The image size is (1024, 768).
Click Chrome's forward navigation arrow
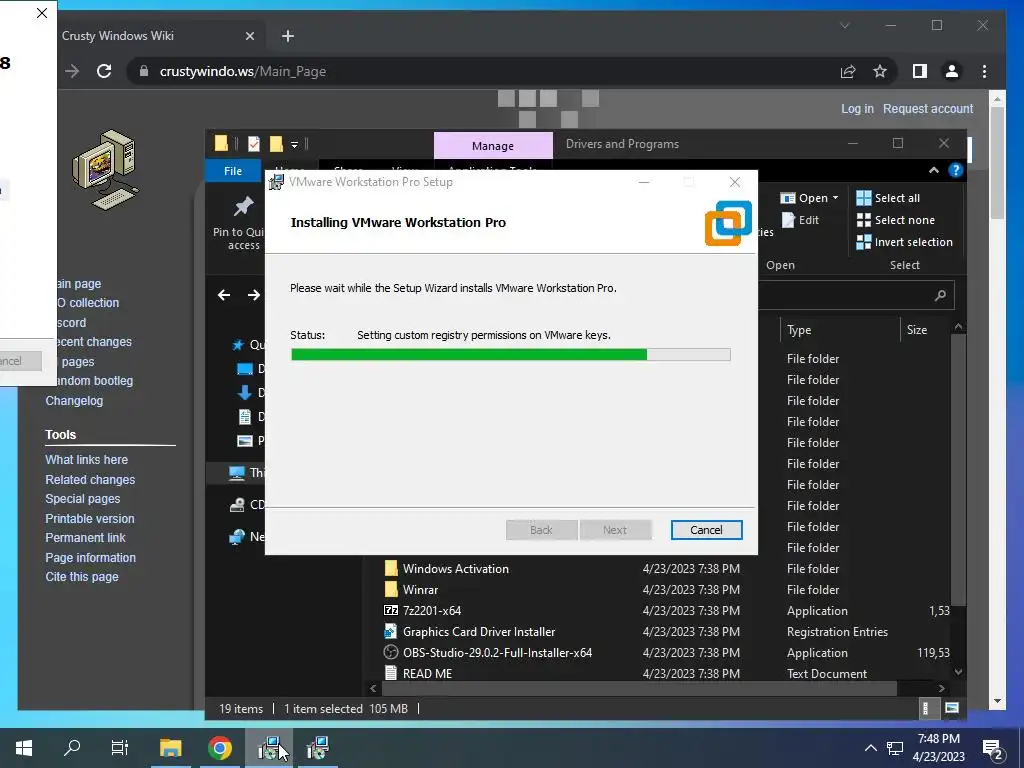coord(72,71)
